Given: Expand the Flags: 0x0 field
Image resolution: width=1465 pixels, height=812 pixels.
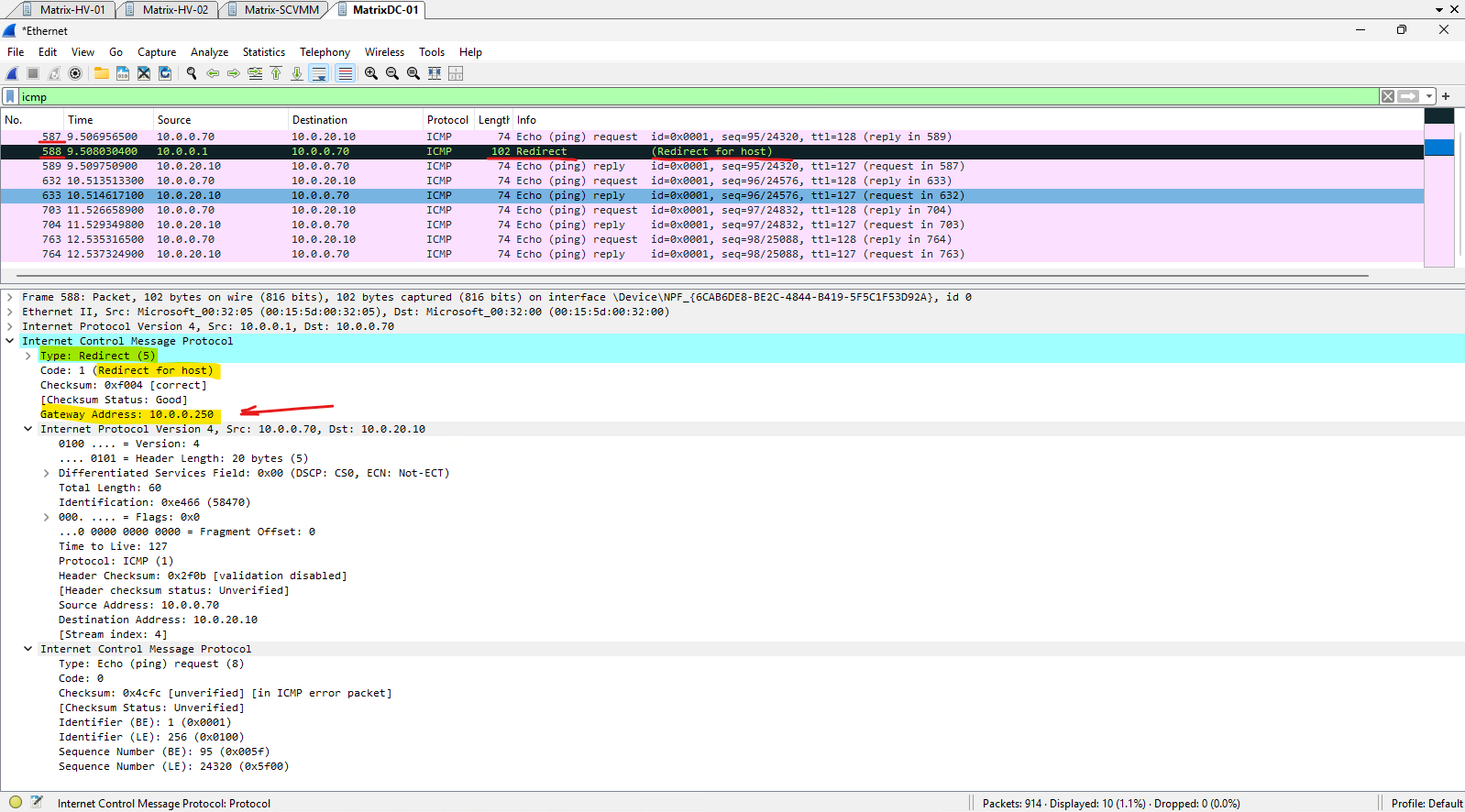Looking at the screenshot, I should click(47, 517).
